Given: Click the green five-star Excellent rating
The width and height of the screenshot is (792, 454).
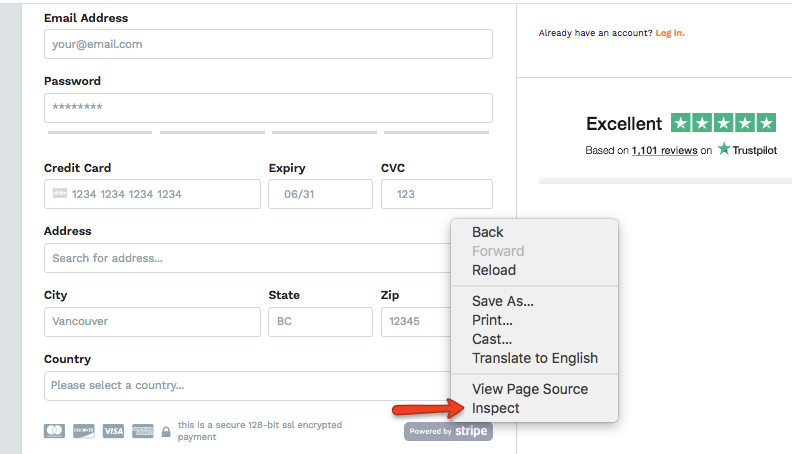Looking at the screenshot, I should click(x=723, y=123).
